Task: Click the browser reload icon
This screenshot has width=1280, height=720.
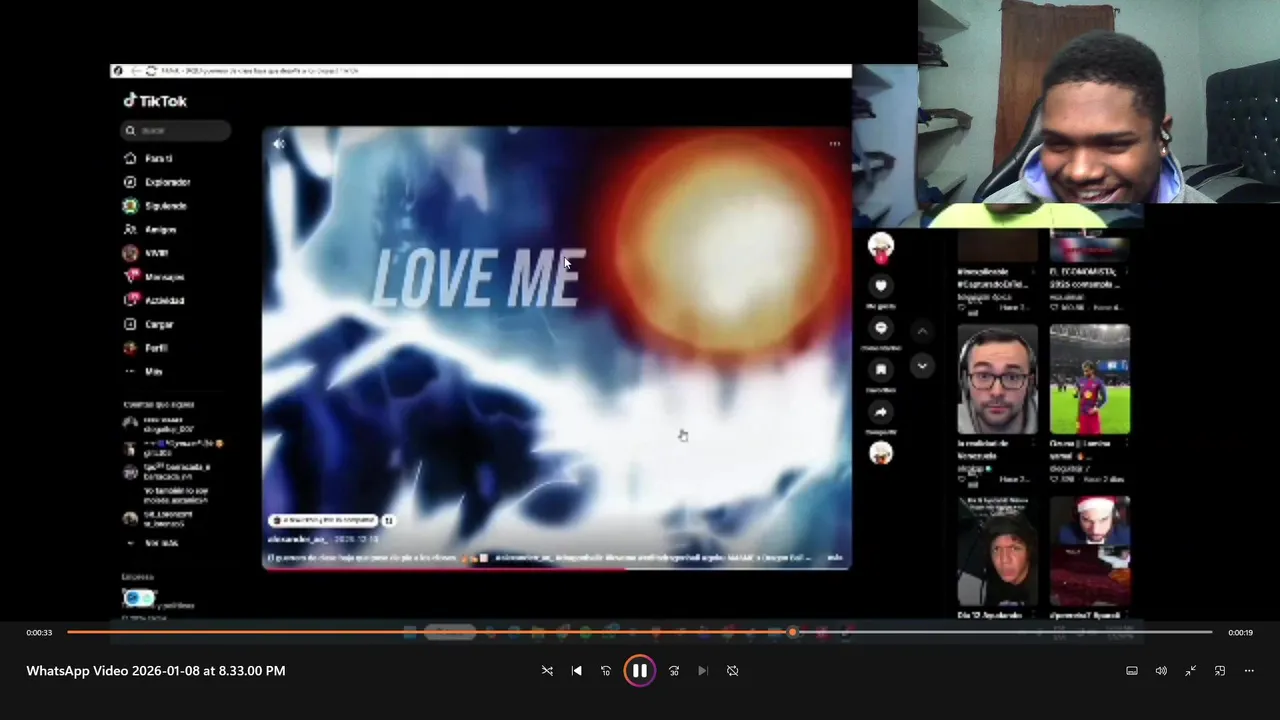Action: pos(151,71)
